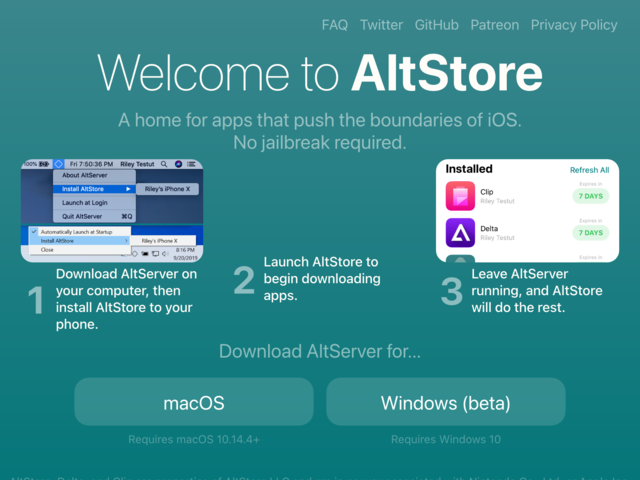Click About AltServer in menu screenshot
The height and width of the screenshot is (480, 640).
tap(85, 175)
